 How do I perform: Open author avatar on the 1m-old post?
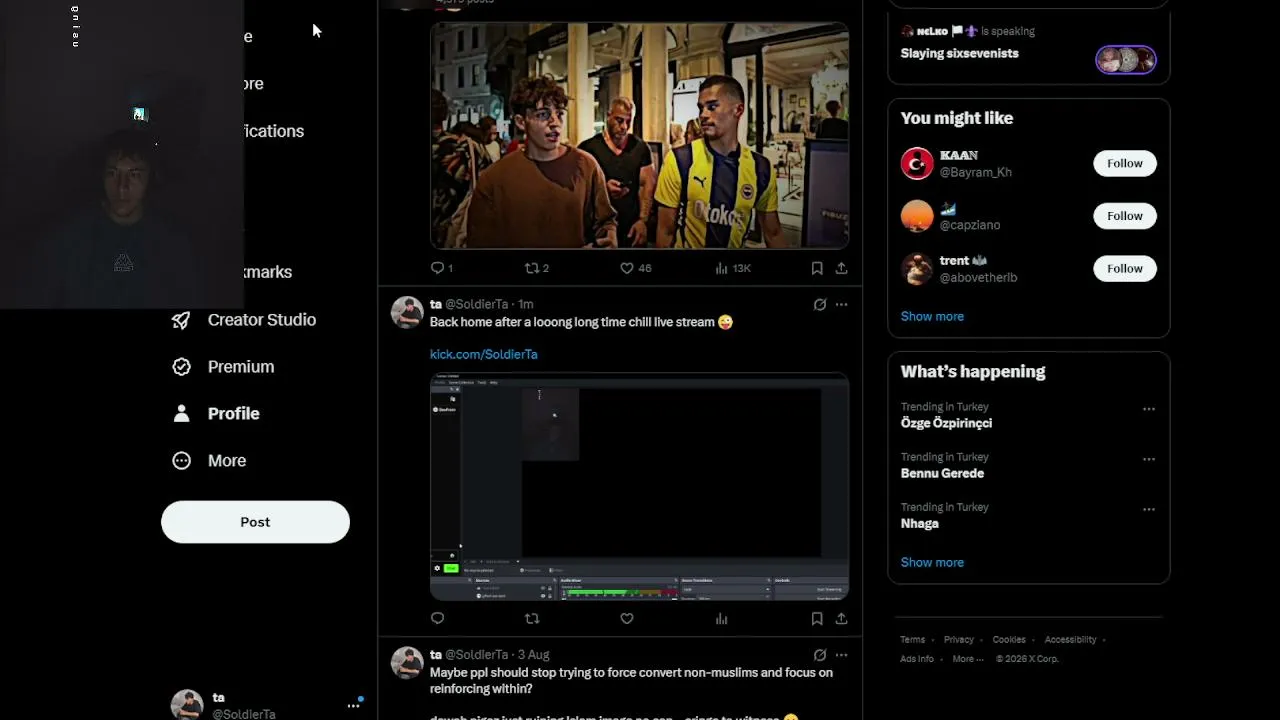[x=407, y=312]
